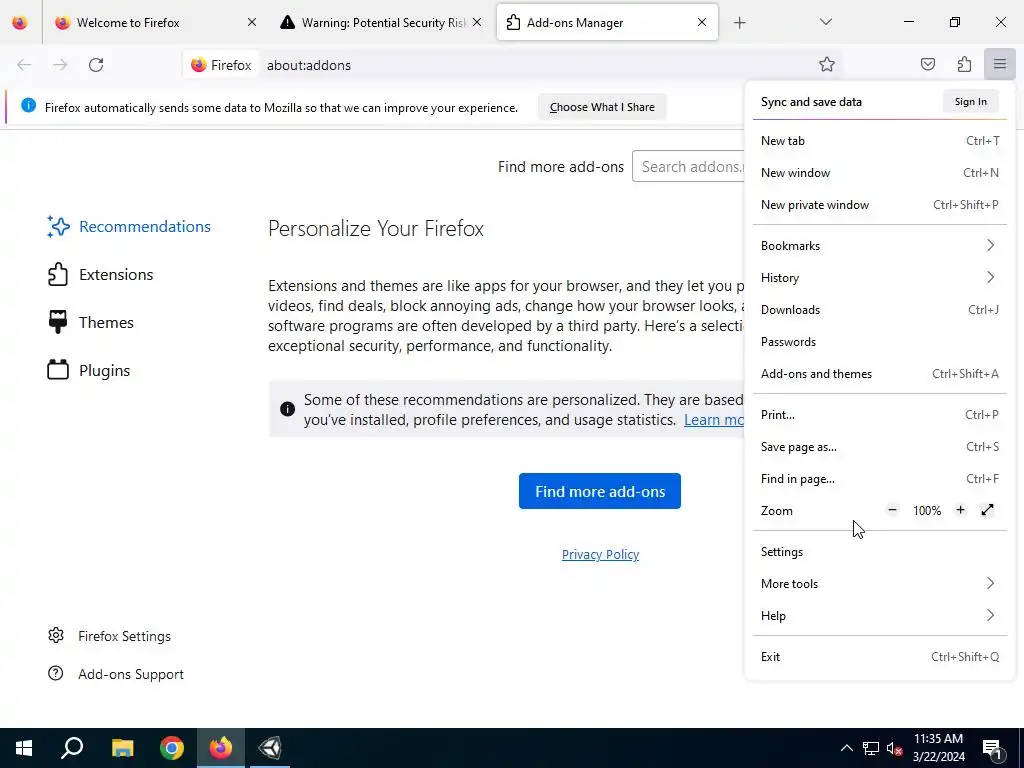Bookmark this page with the star icon
Screen dimensions: 1024x768
tap(827, 64)
